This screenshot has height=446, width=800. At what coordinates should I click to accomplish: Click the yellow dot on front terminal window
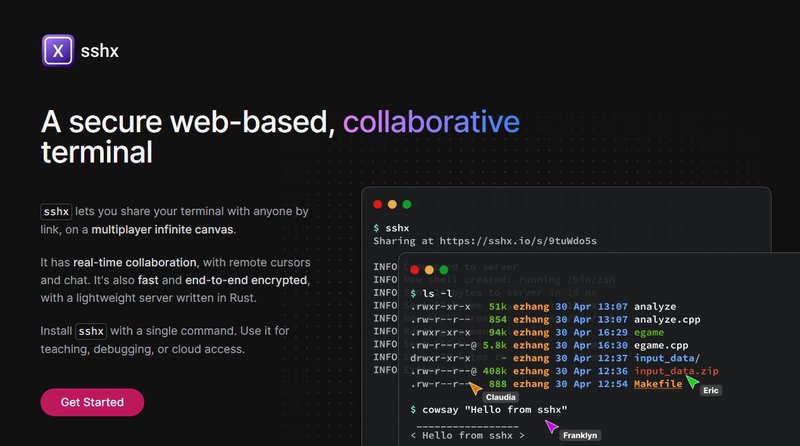[430, 269]
